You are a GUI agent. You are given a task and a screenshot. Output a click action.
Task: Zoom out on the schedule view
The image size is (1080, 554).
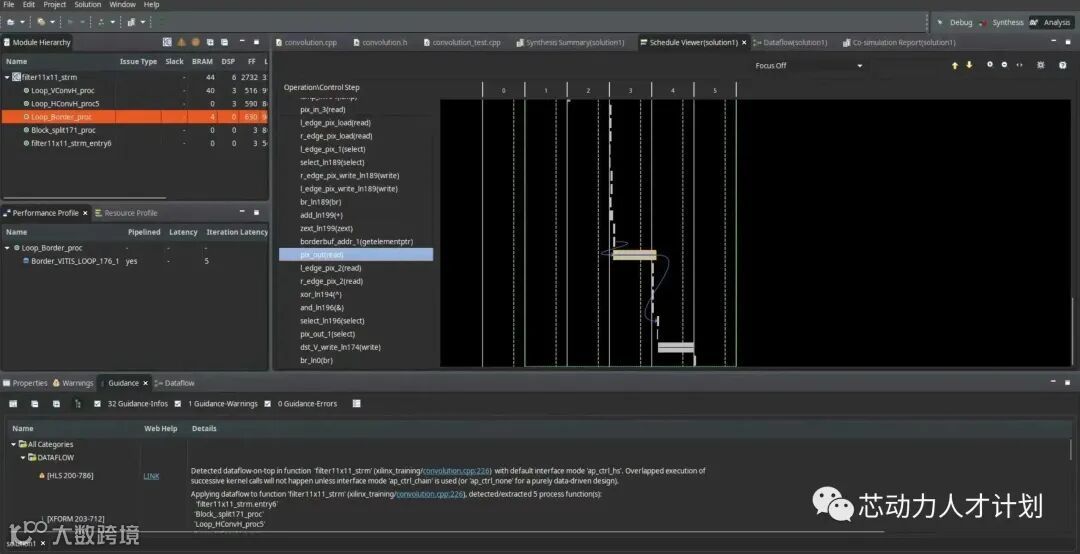point(1004,65)
